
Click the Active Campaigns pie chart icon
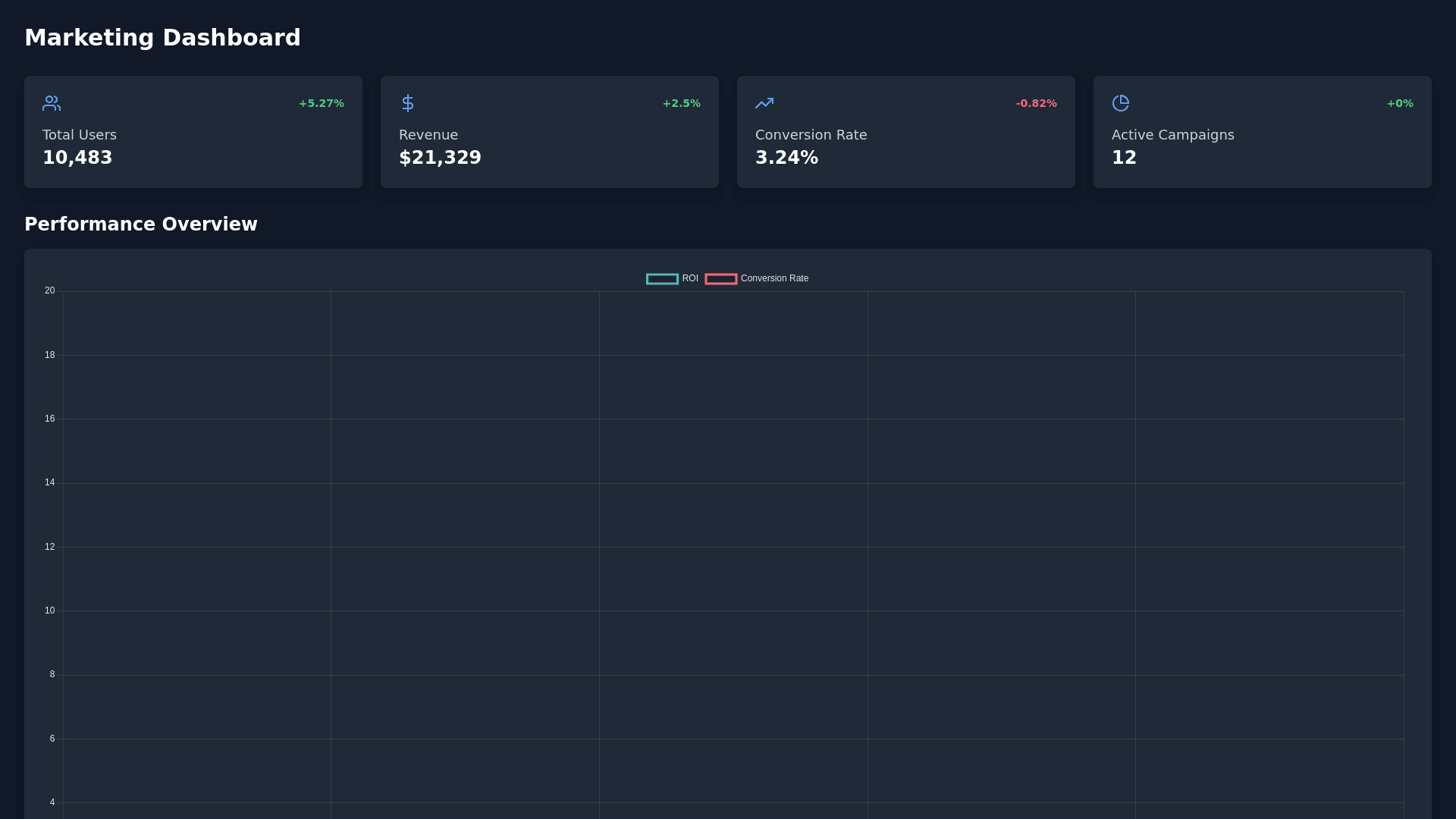(x=1121, y=103)
